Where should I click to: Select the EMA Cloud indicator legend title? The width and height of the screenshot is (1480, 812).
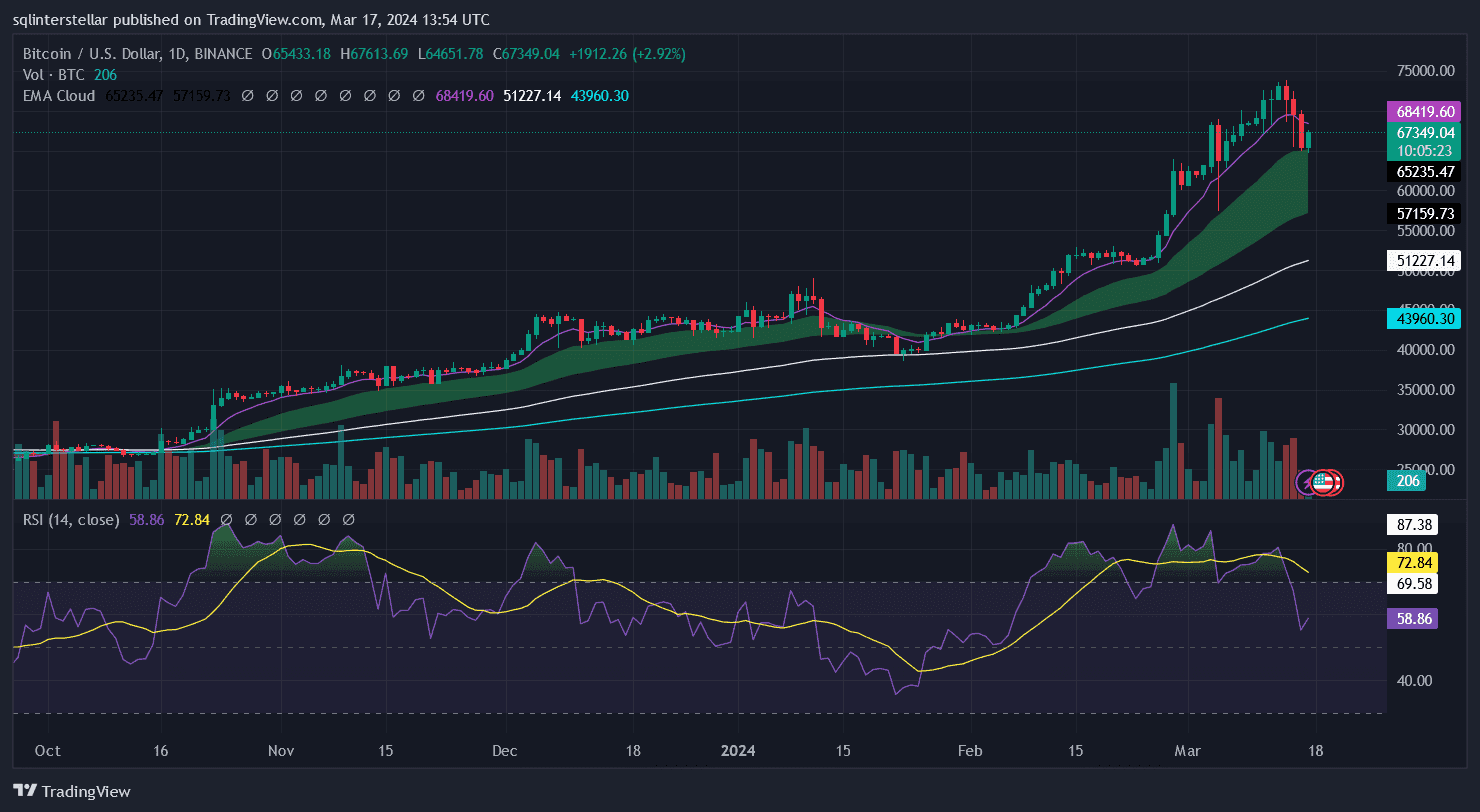tap(59, 96)
